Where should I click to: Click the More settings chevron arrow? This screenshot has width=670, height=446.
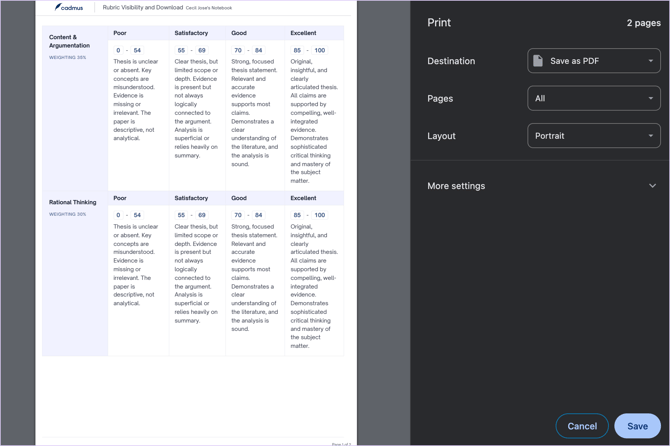(x=652, y=186)
